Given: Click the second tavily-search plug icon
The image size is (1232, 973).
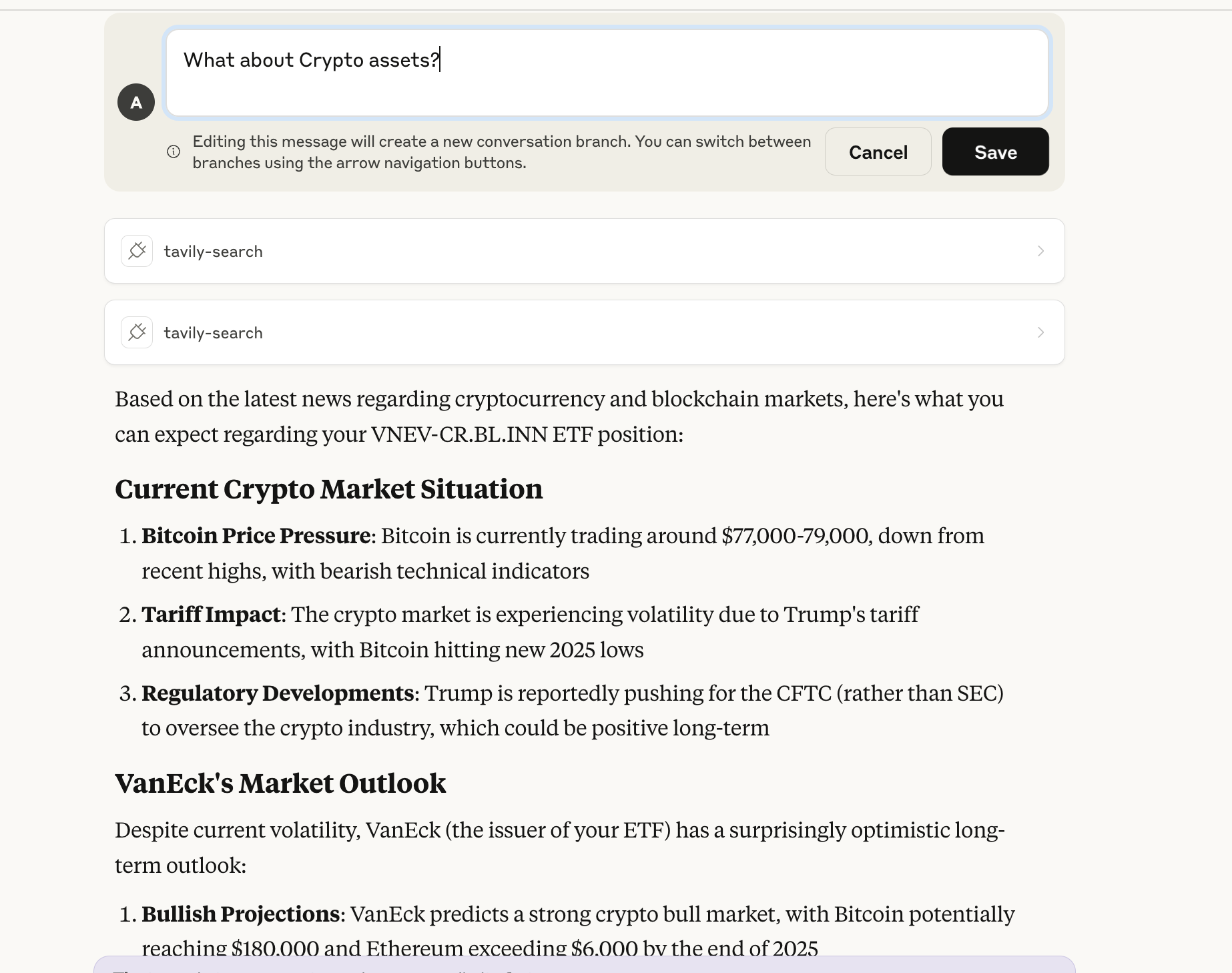Looking at the screenshot, I should point(137,332).
